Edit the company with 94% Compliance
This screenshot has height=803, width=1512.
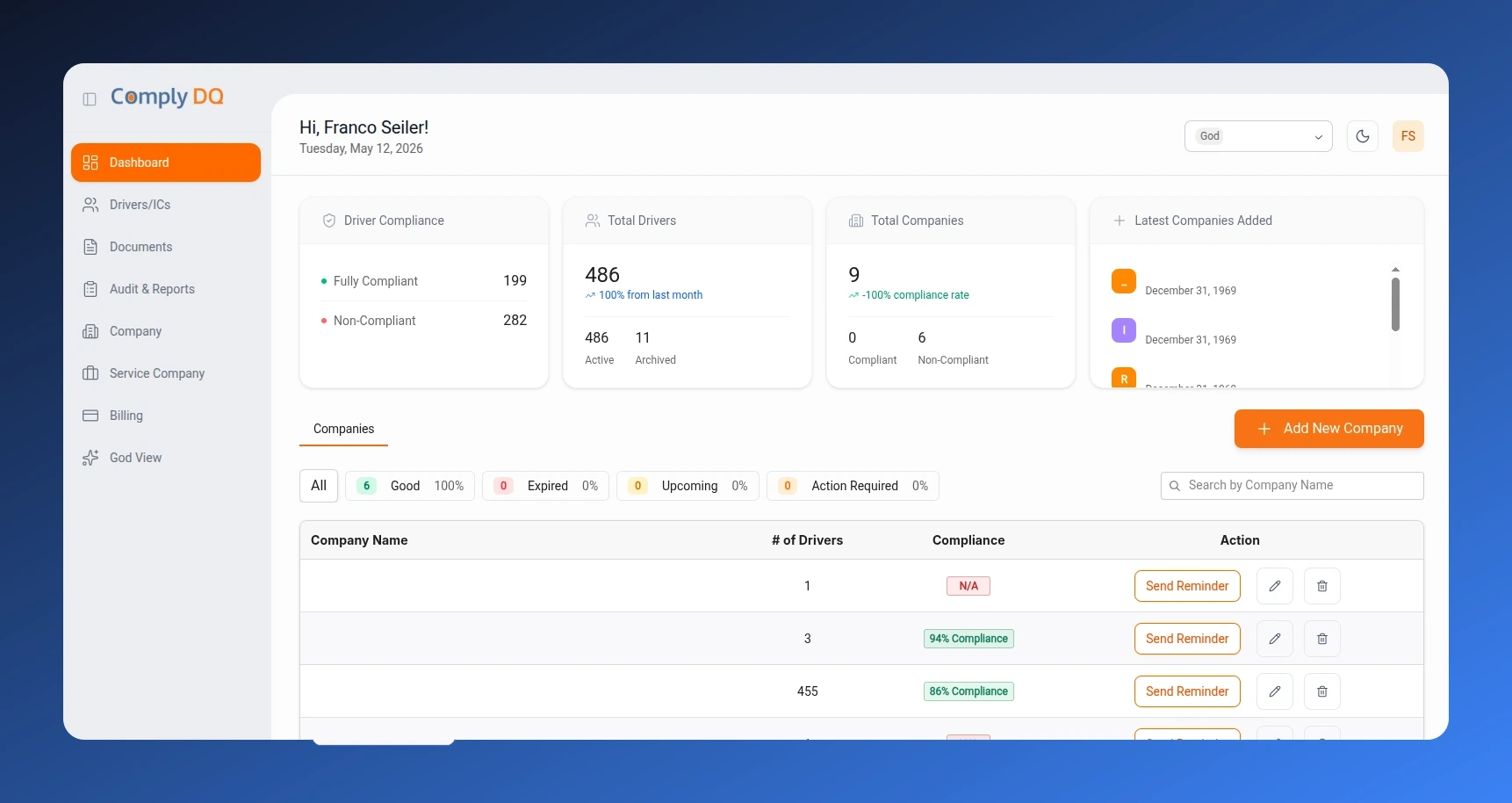tap(1275, 639)
